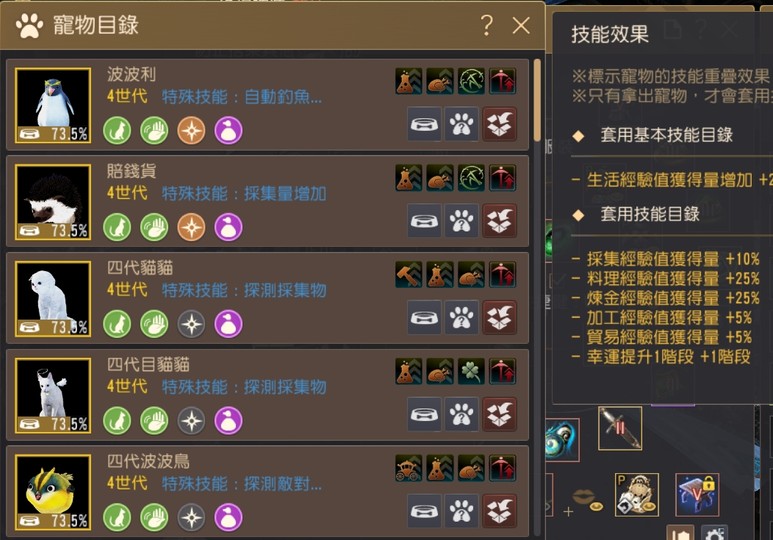This screenshot has height=540, width=773.
Task: Click the 特殊技能：自動釣魚 text of 波波利
Action: (x=242, y=97)
